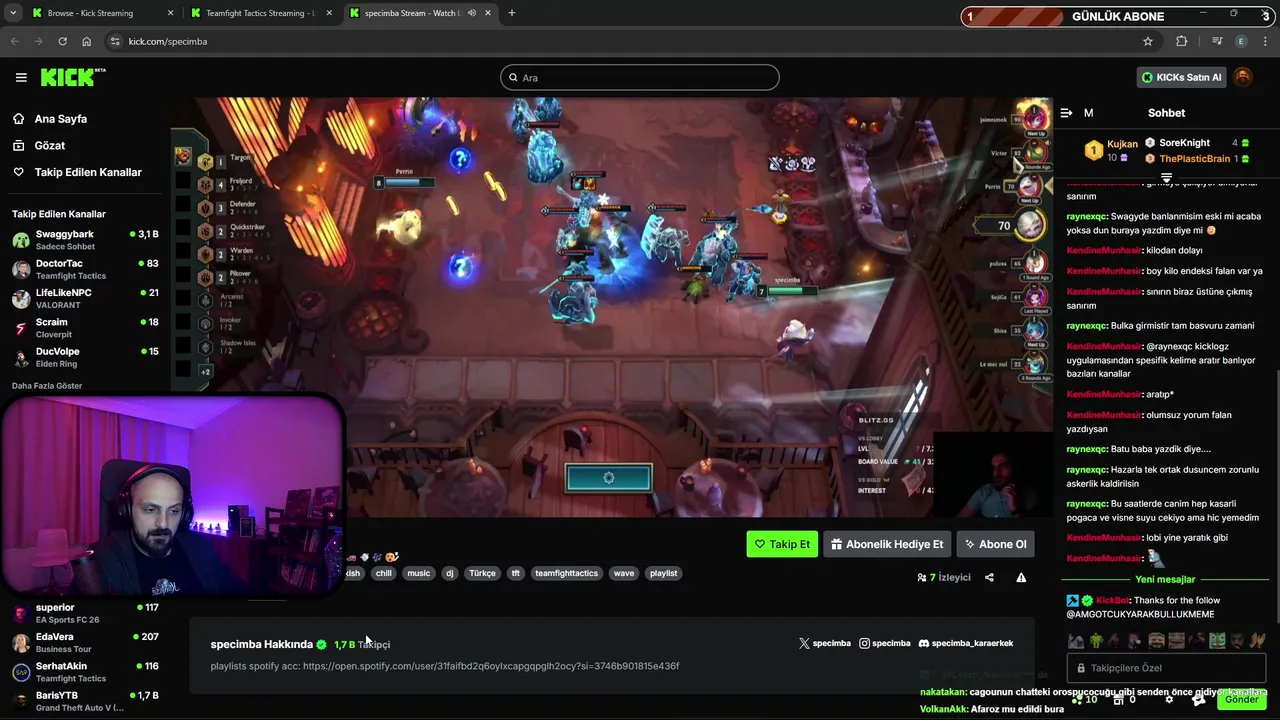
Task: Click the Takipçilere Özel chat input
Action: coord(1165,668)
